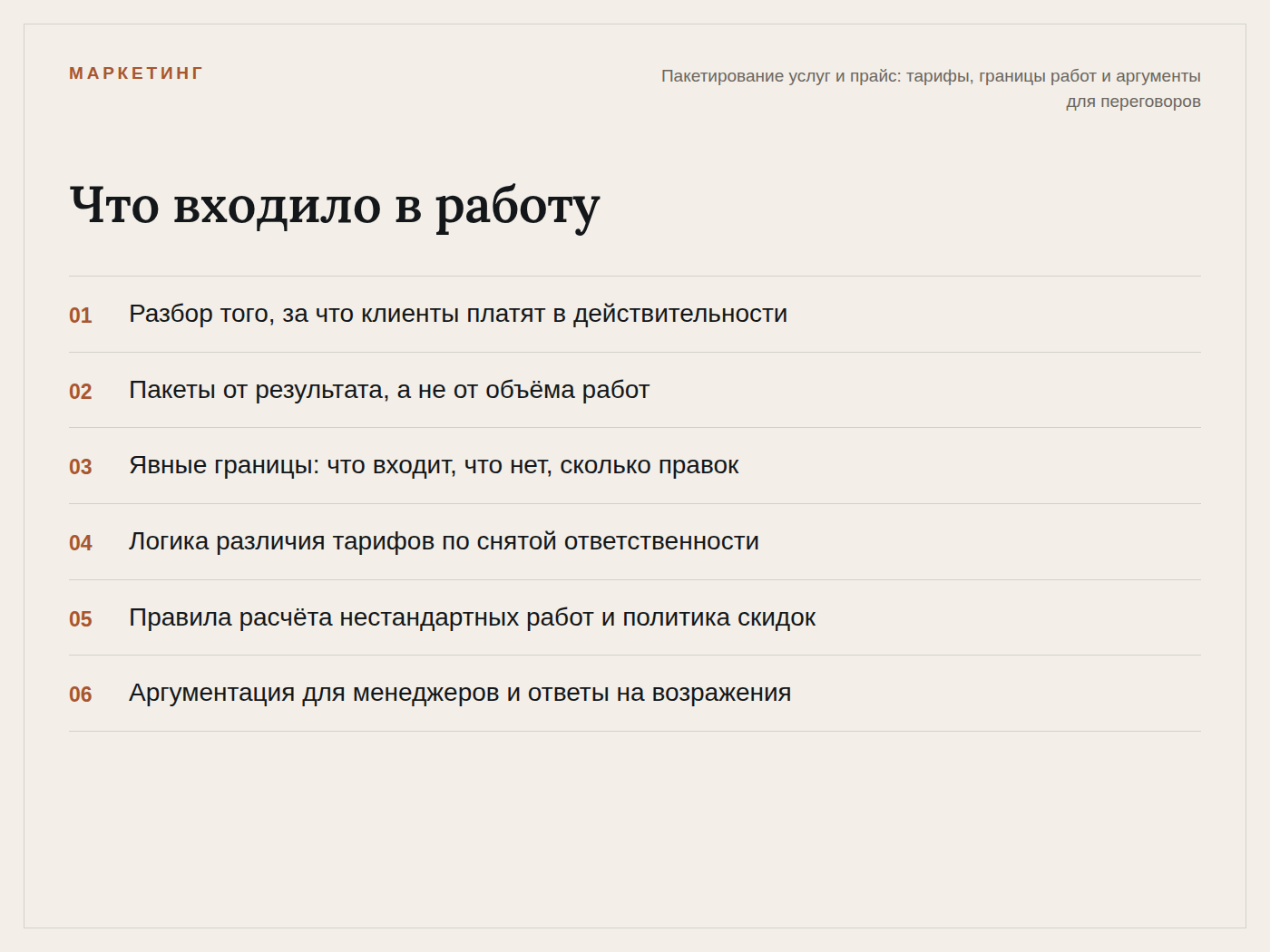Click list number 04
This screenshot has height=952, width=1270.
pos(81,543)
